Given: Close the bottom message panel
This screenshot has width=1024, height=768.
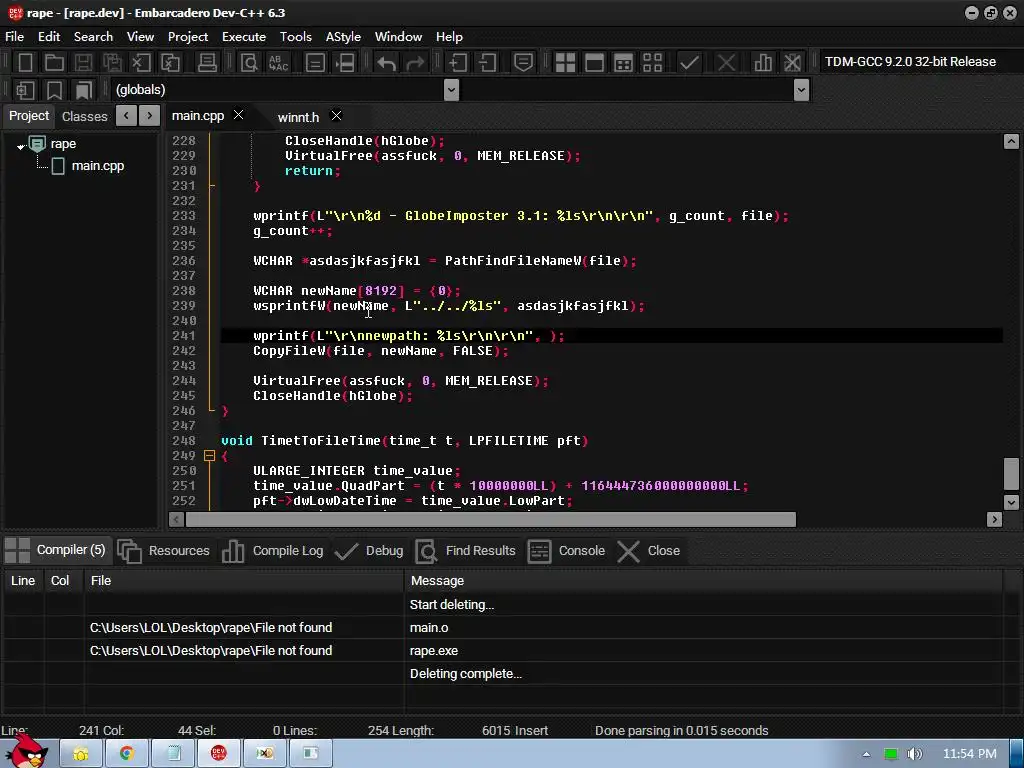Looking at the screenshot, I should point(649,551).
